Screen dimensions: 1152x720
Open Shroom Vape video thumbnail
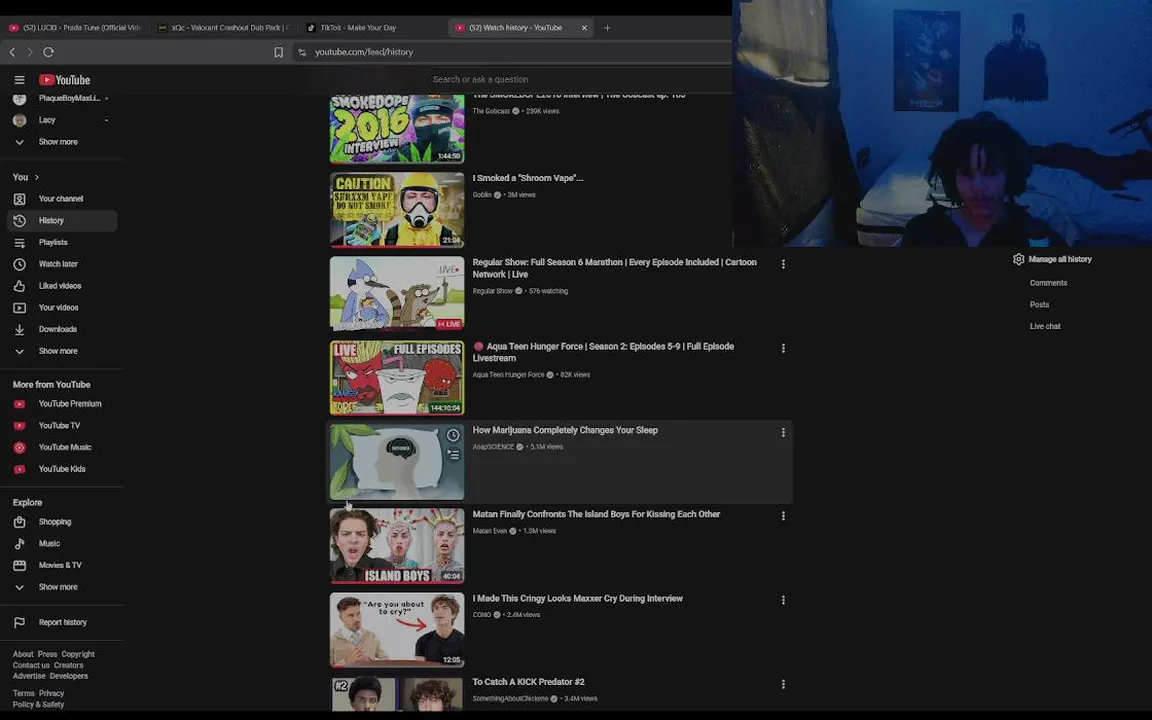pyautogui.click(x=397, y=209)
